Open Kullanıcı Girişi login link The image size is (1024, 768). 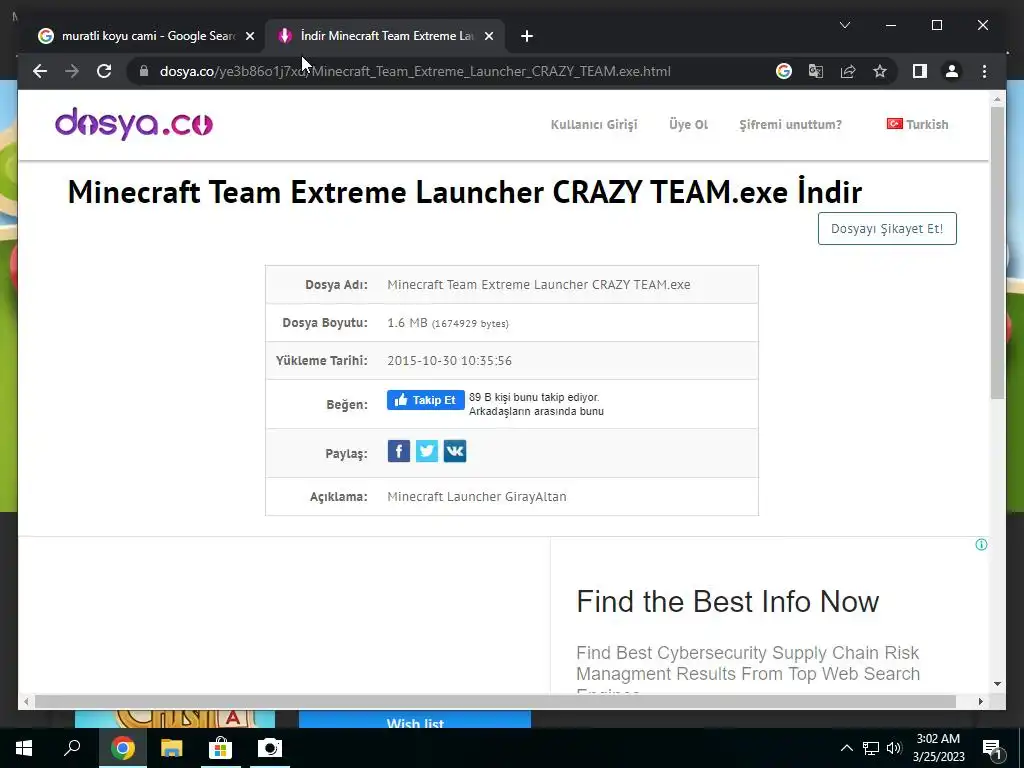coord(594,124)
